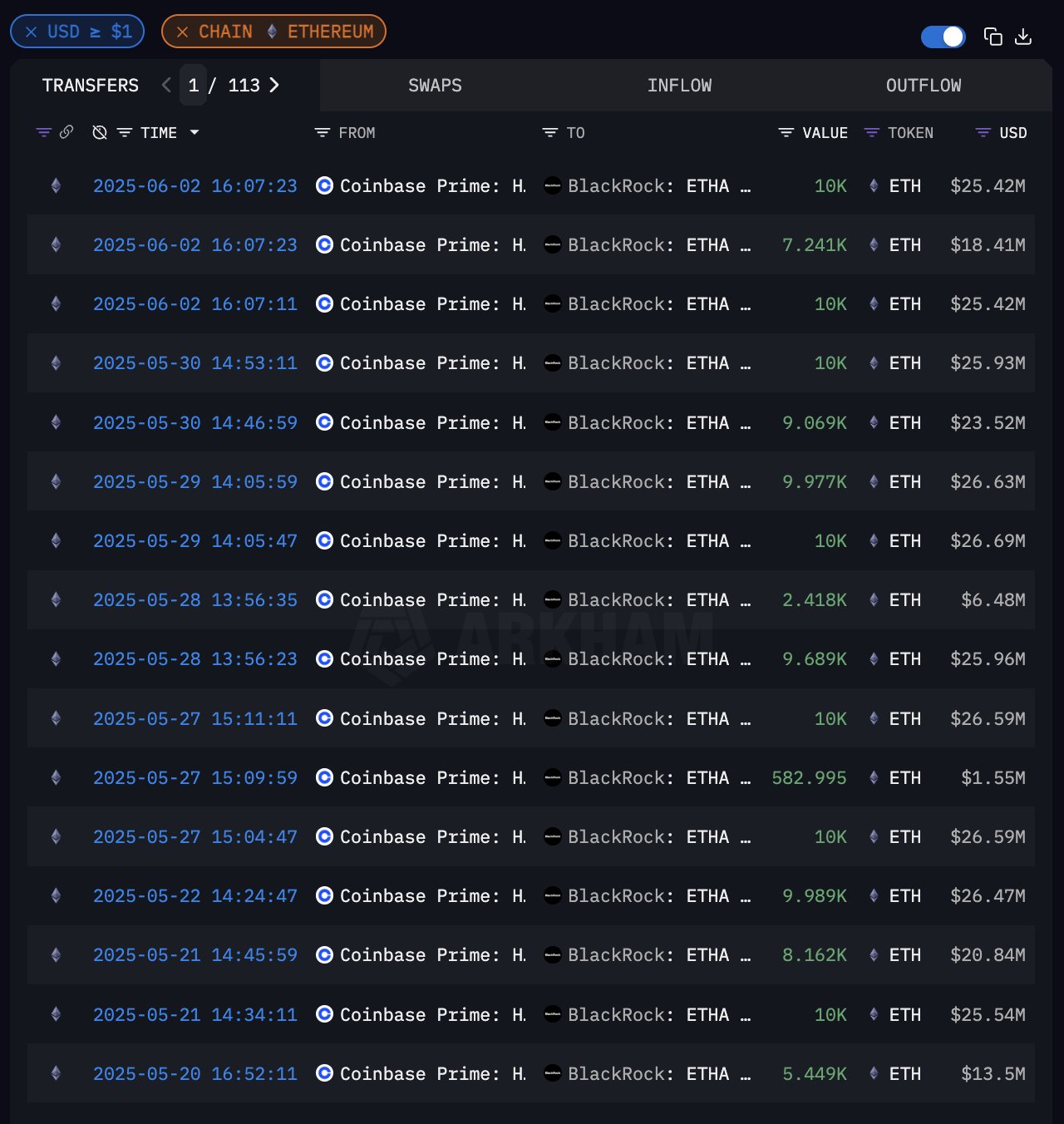Open transaction dated 2025-06-02 16:07:11
The height and width of the screenshot is (1124, 1064).
click(x=195, y=304)
